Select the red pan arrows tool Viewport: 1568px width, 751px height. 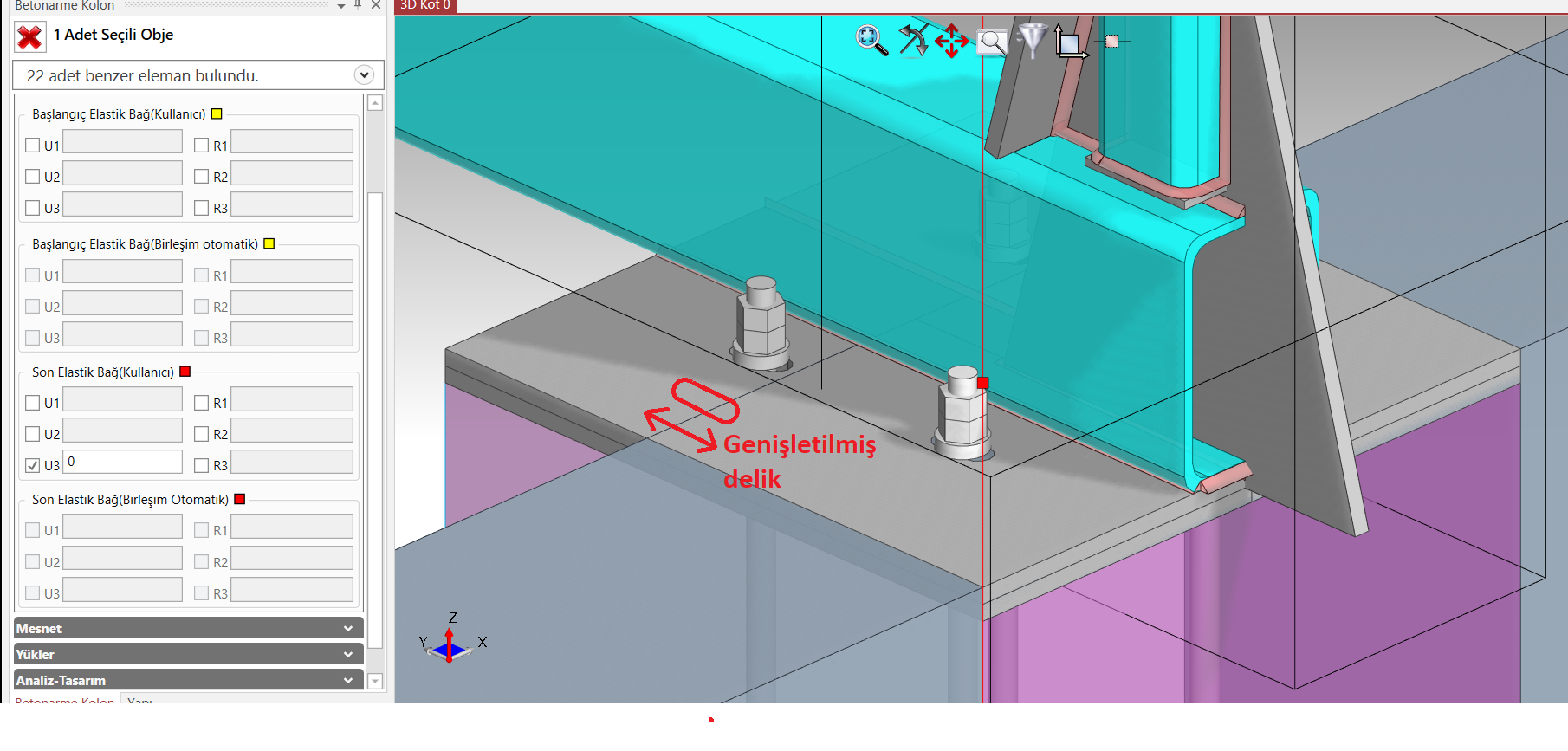951,41
